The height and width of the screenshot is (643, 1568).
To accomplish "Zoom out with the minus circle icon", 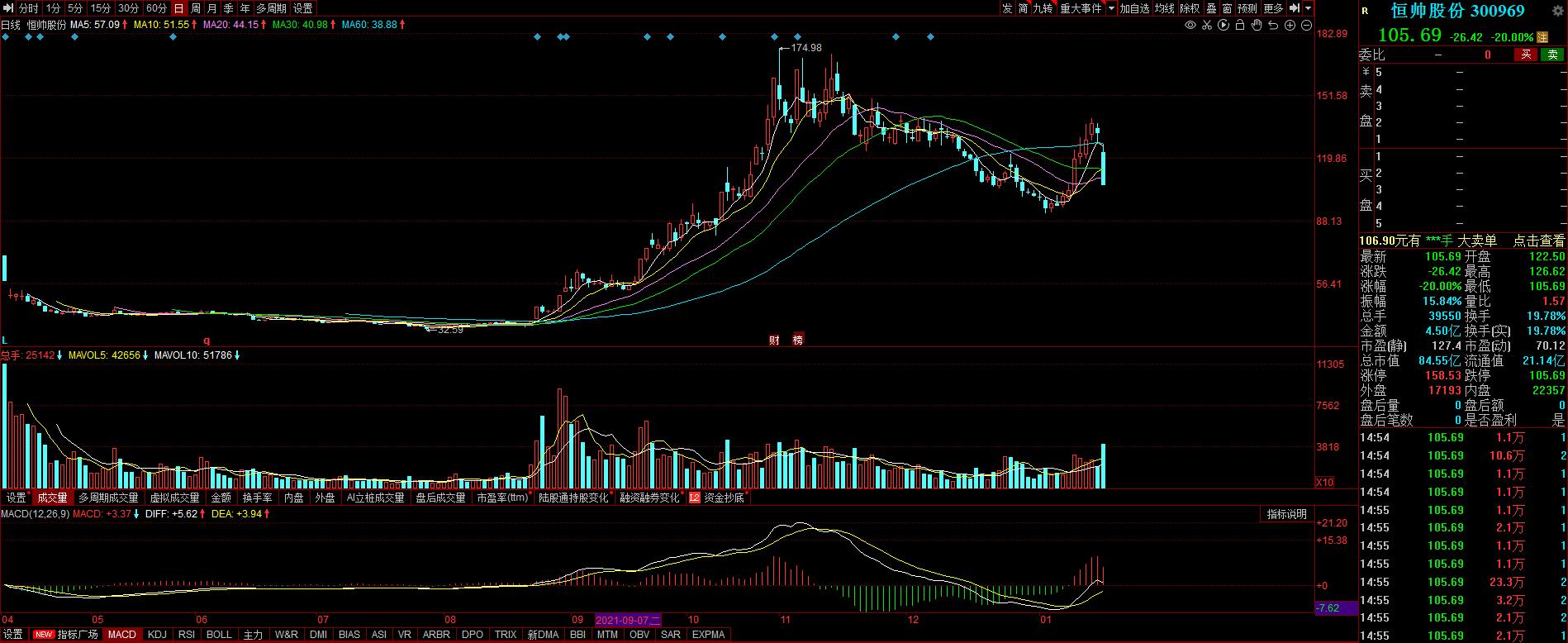I will click(x=1306, y=25).
